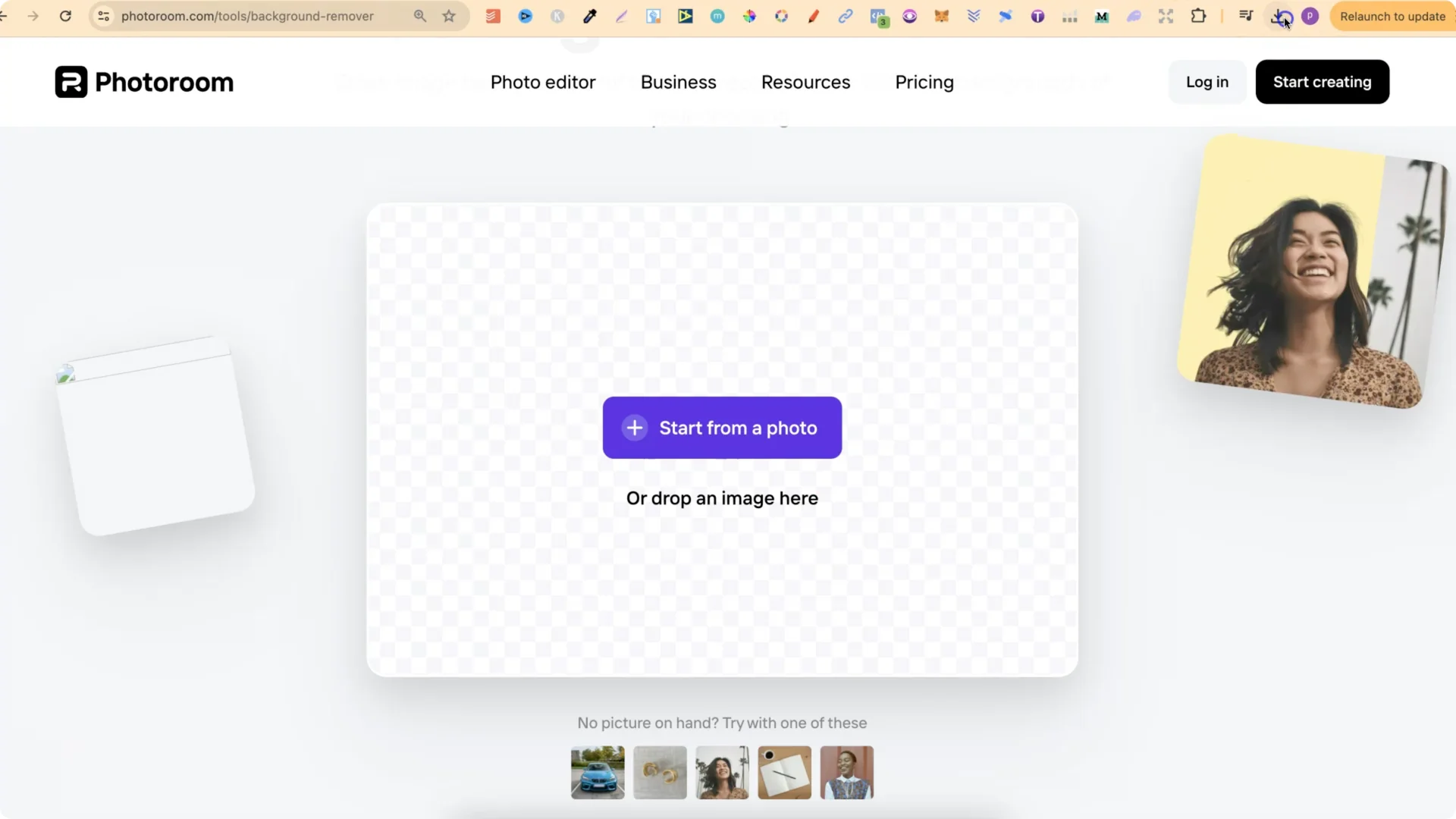
Task: Click the Relaunch to update button
Action: click(x=1393, y=16)
